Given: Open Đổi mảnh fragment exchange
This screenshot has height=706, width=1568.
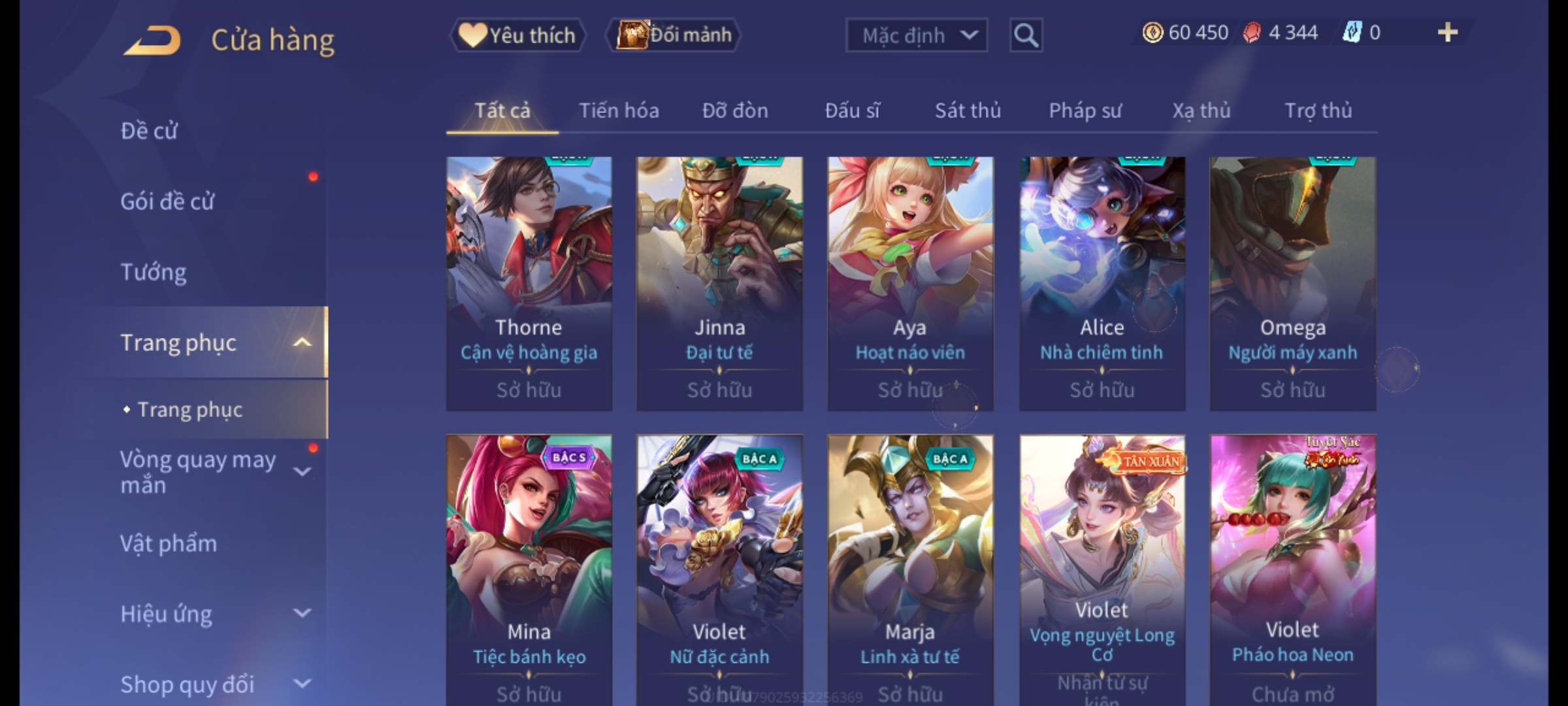Looking at the screenshot, I should pyautogui.click(x=674, y=35).
